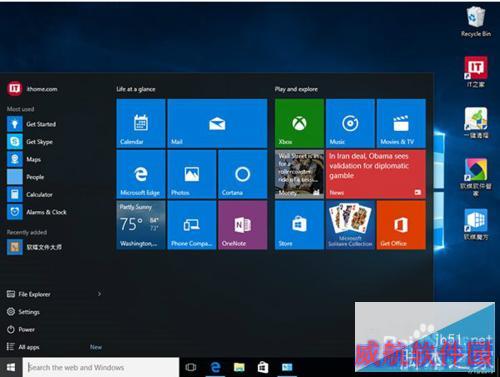The image size is (500, 377).
Task: Open the News tile about Iran deal
Action: coord(376,174)
